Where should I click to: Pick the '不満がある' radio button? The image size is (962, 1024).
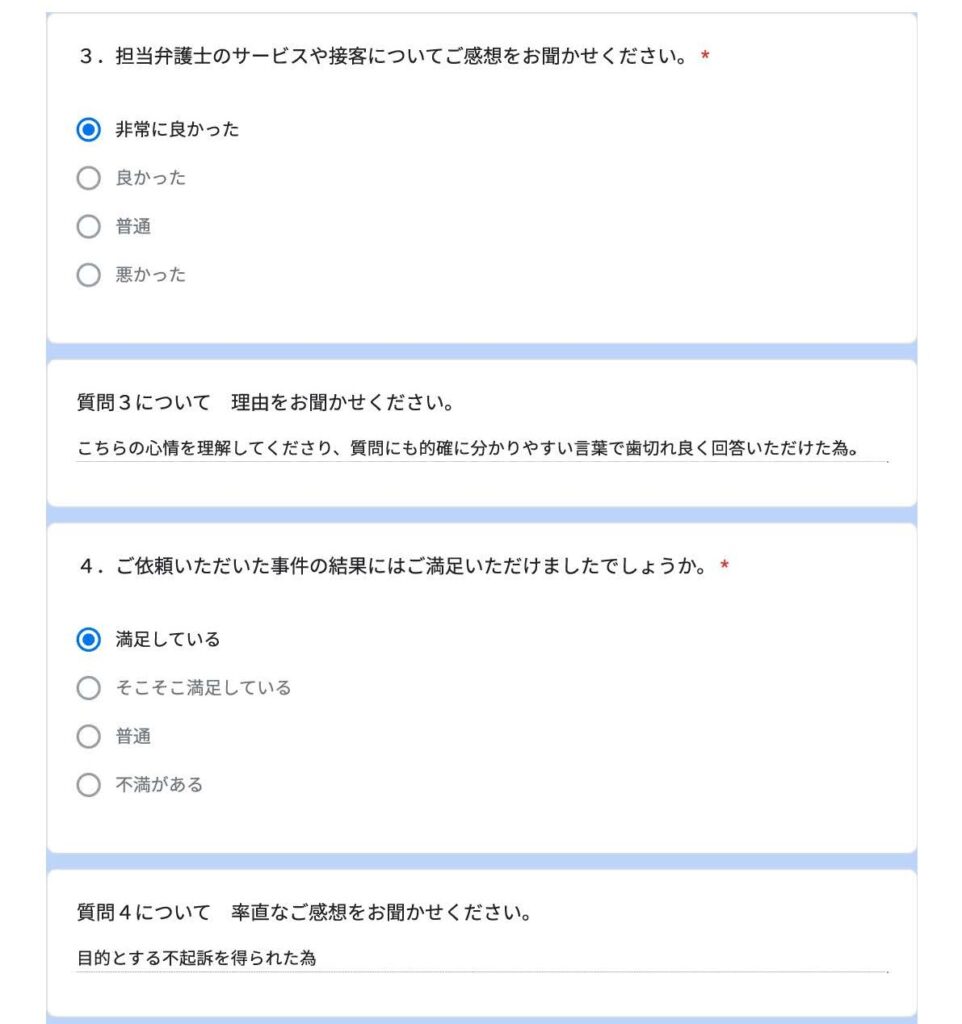pos(89,785)
